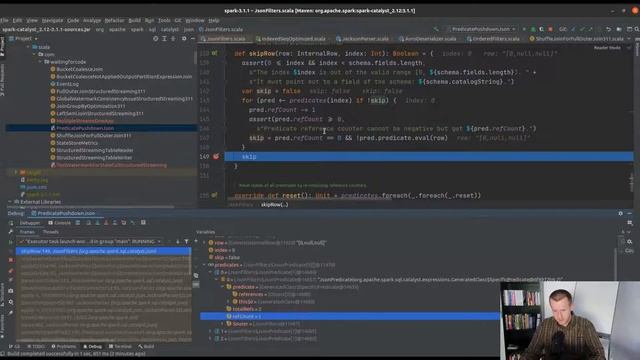Select JoinGroupByOptimization311 in project tree
The height and width of the screenshot is (360, 640).
[91, 106]
